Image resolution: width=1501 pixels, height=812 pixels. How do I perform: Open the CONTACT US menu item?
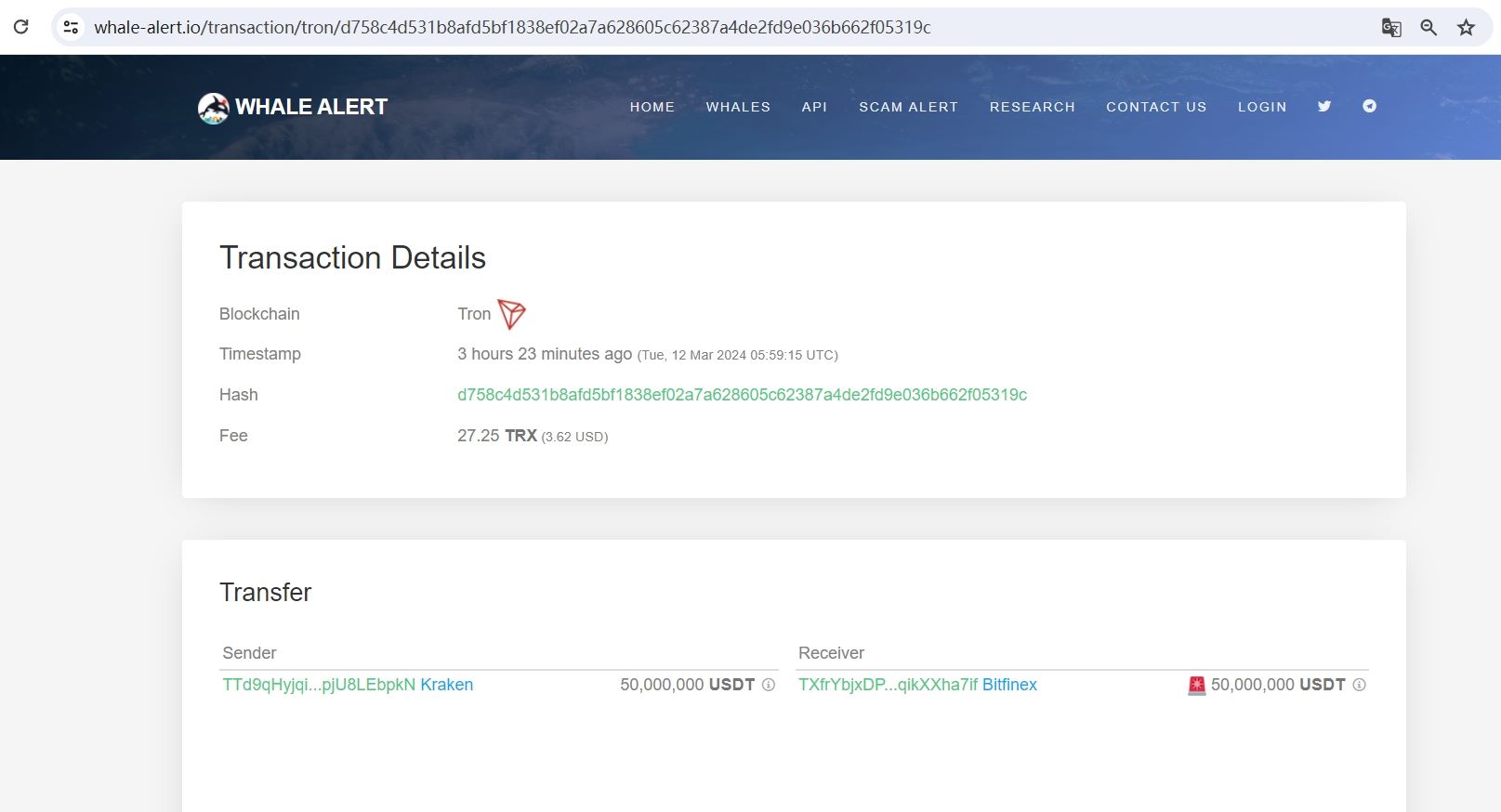tap(1156, 107)
